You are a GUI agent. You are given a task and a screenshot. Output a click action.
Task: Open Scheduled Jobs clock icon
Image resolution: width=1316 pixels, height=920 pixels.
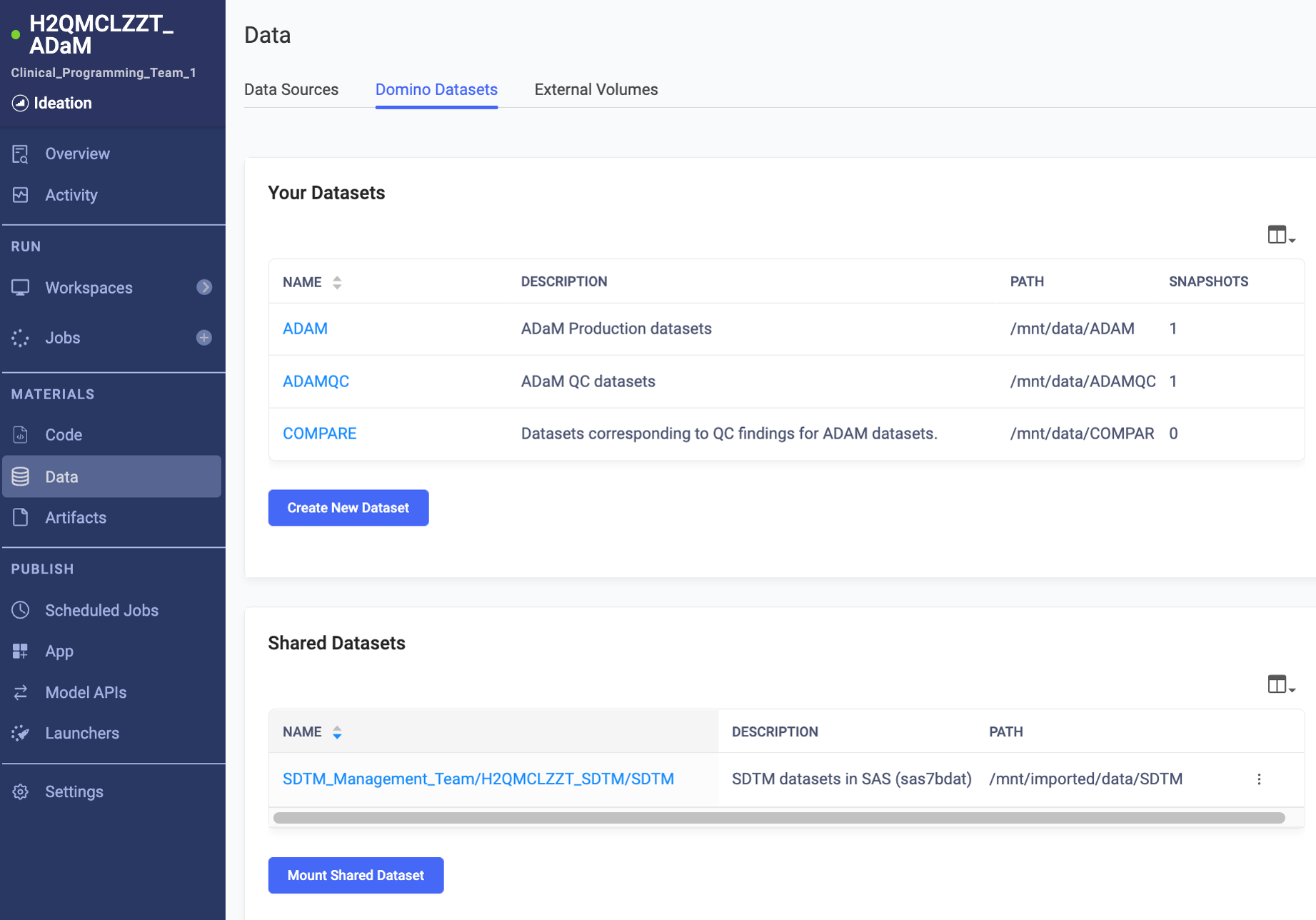21,610
